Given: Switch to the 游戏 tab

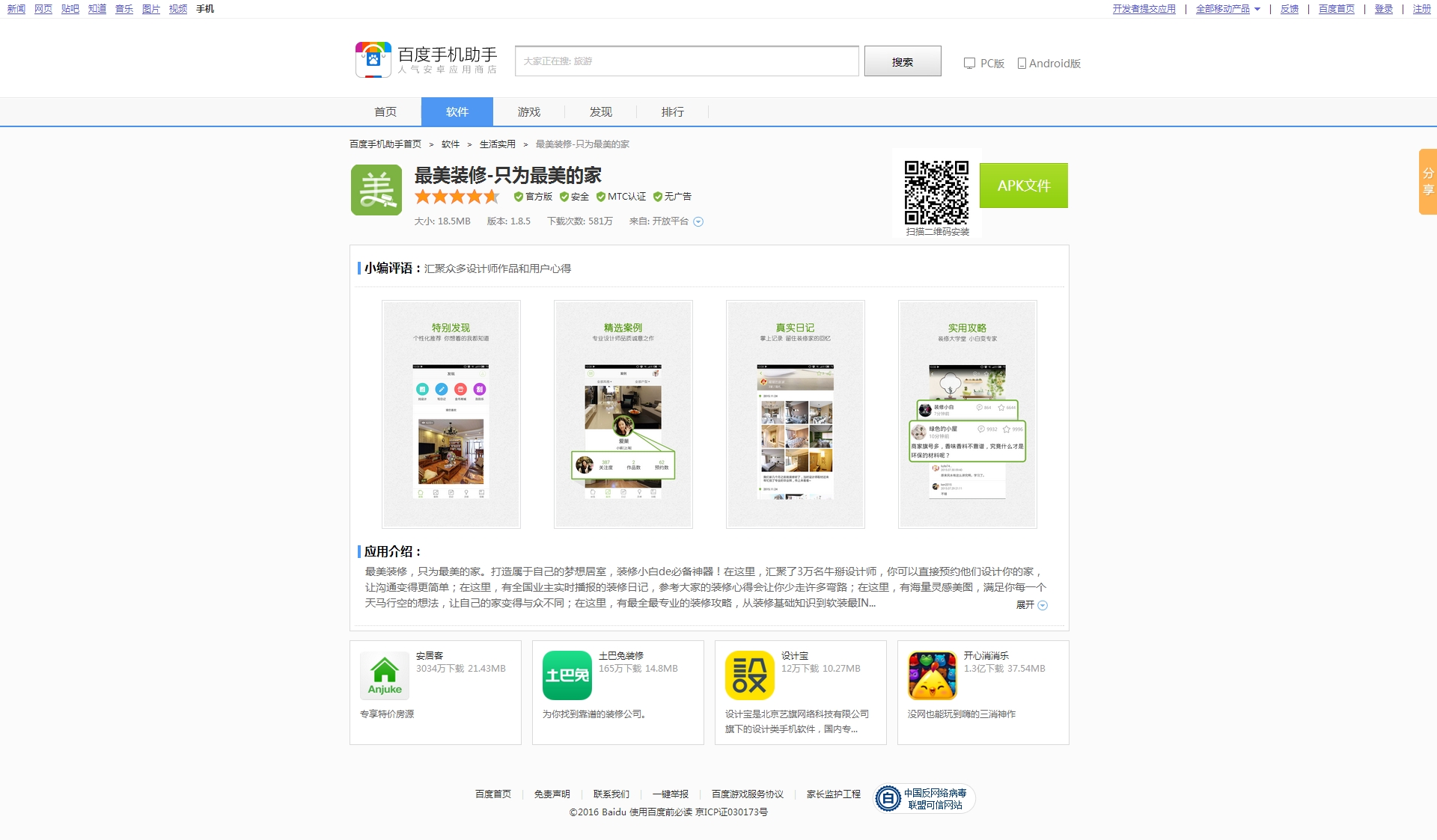Looking at the screenshot, I should point(529,112).
